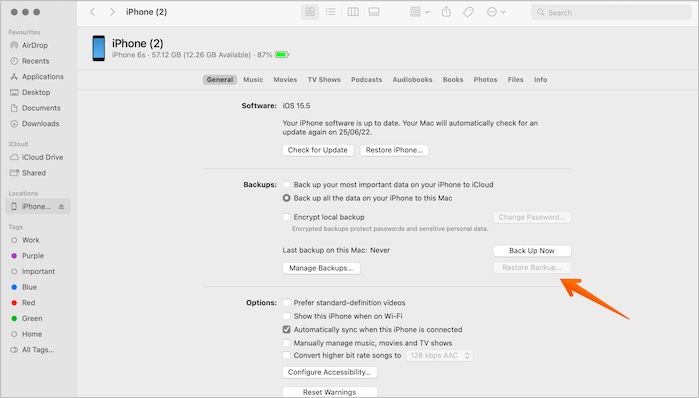The height and width of the screenshot is (398, 699).
Task: Select back up to iCloud option
Action: (287, 185)
